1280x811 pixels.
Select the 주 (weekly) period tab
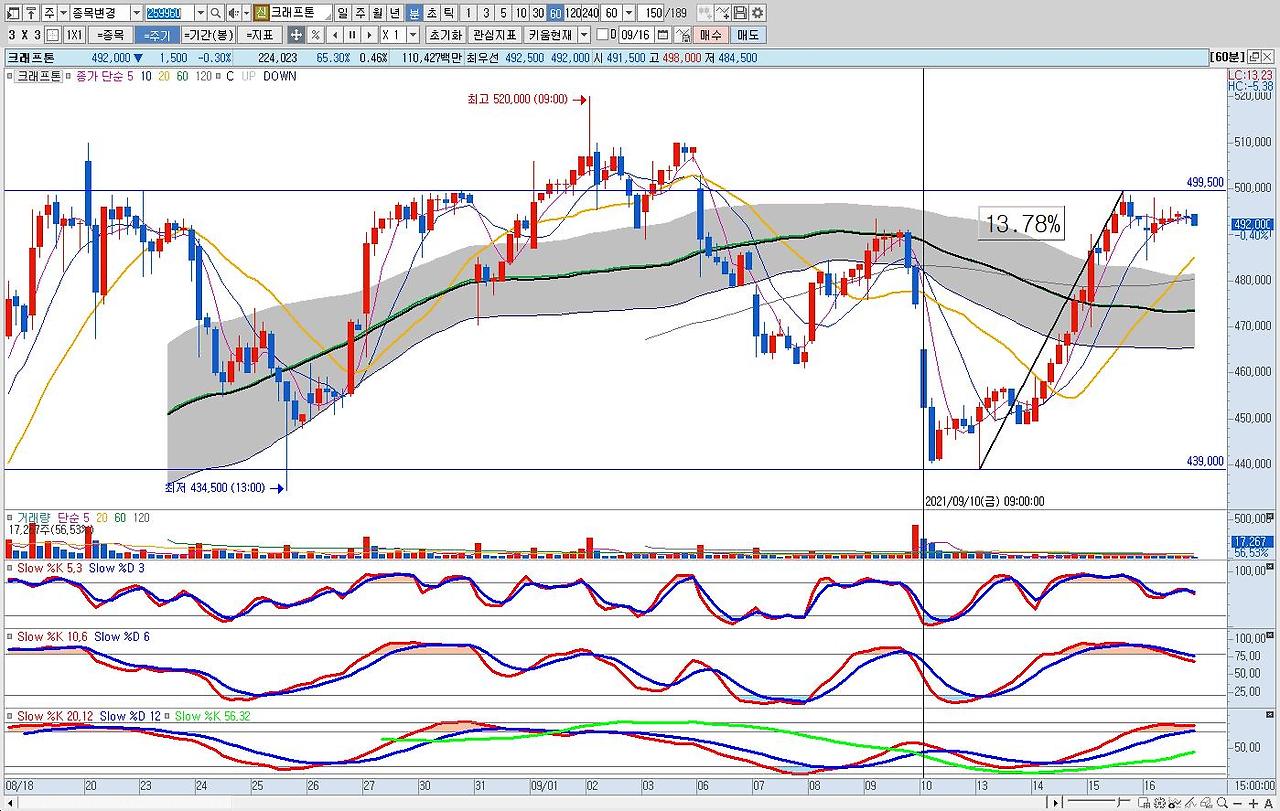pyautogui.click(x=360, y=13)
